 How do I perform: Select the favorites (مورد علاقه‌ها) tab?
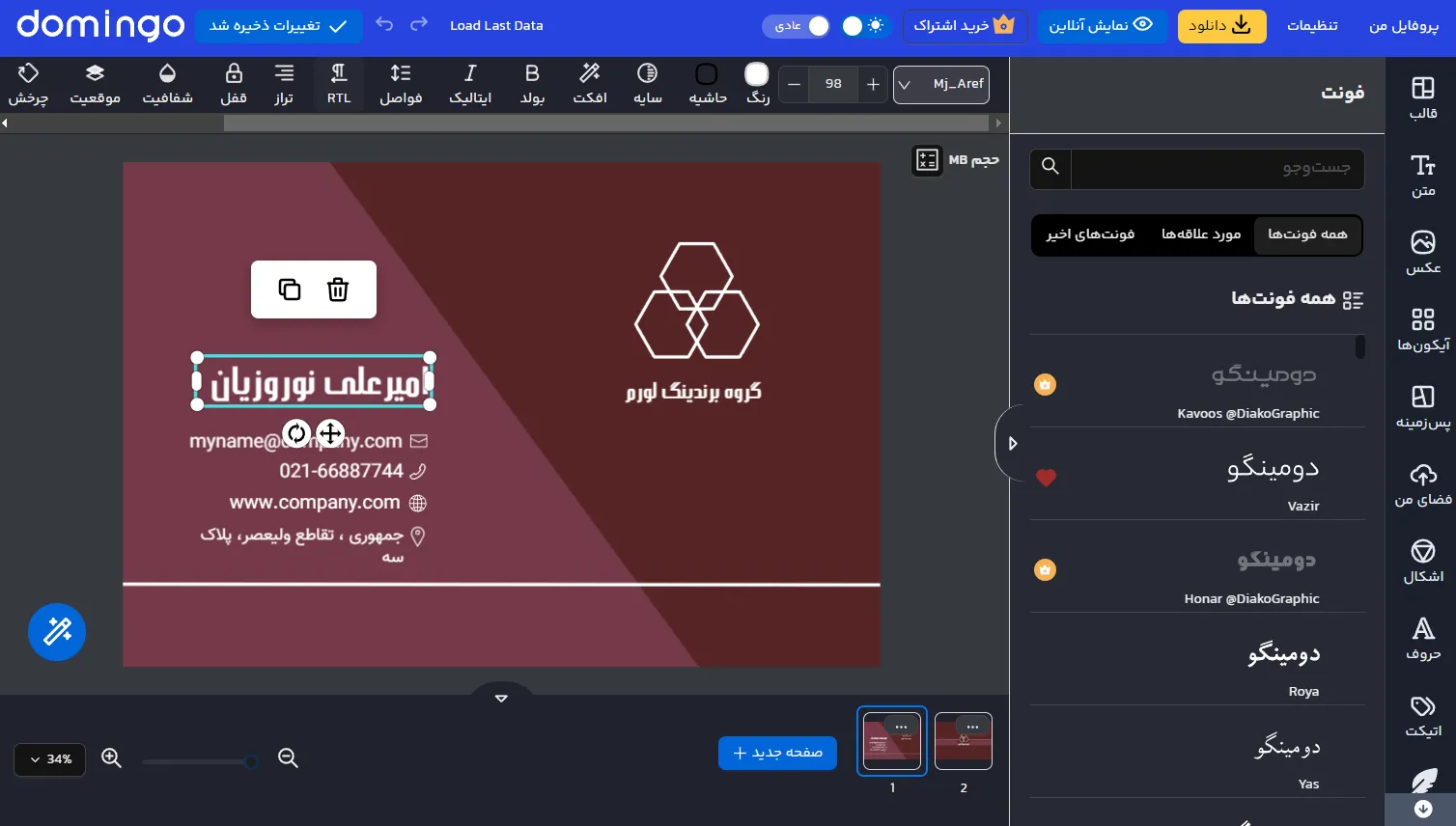[x=1200, y=234]
